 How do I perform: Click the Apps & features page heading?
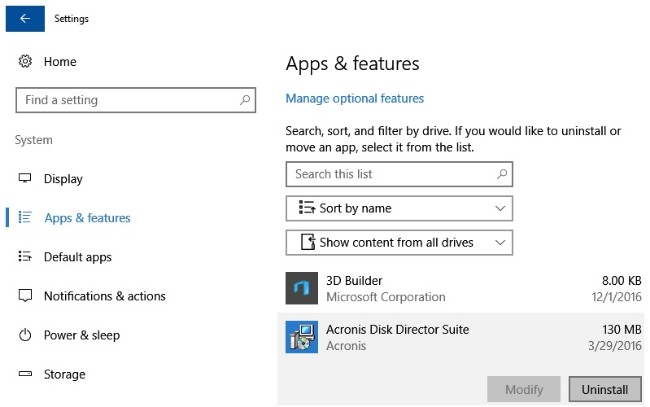pyautogui.click(x=352, y=64)
